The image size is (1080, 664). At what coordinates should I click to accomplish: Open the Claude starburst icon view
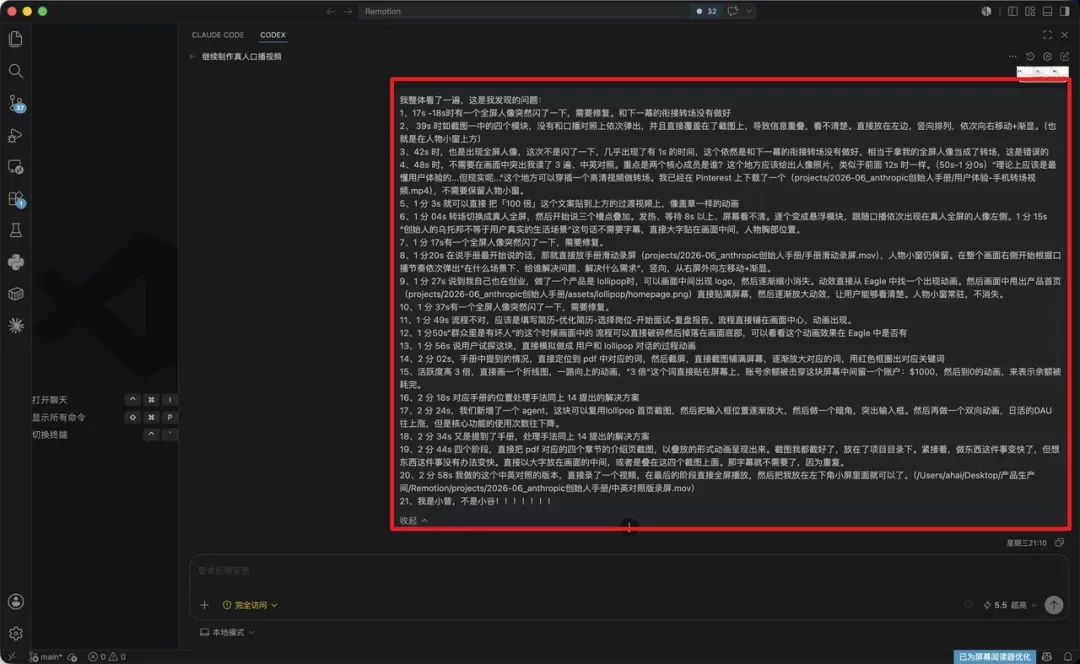pyautogui.click(x=15, y=325)
